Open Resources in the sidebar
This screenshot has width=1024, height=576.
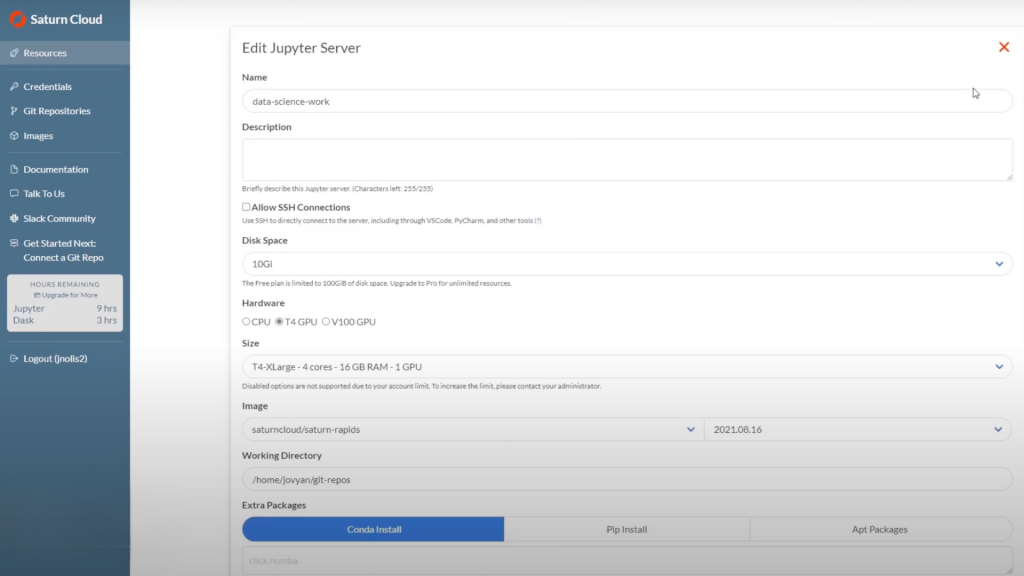pos(65,53)
